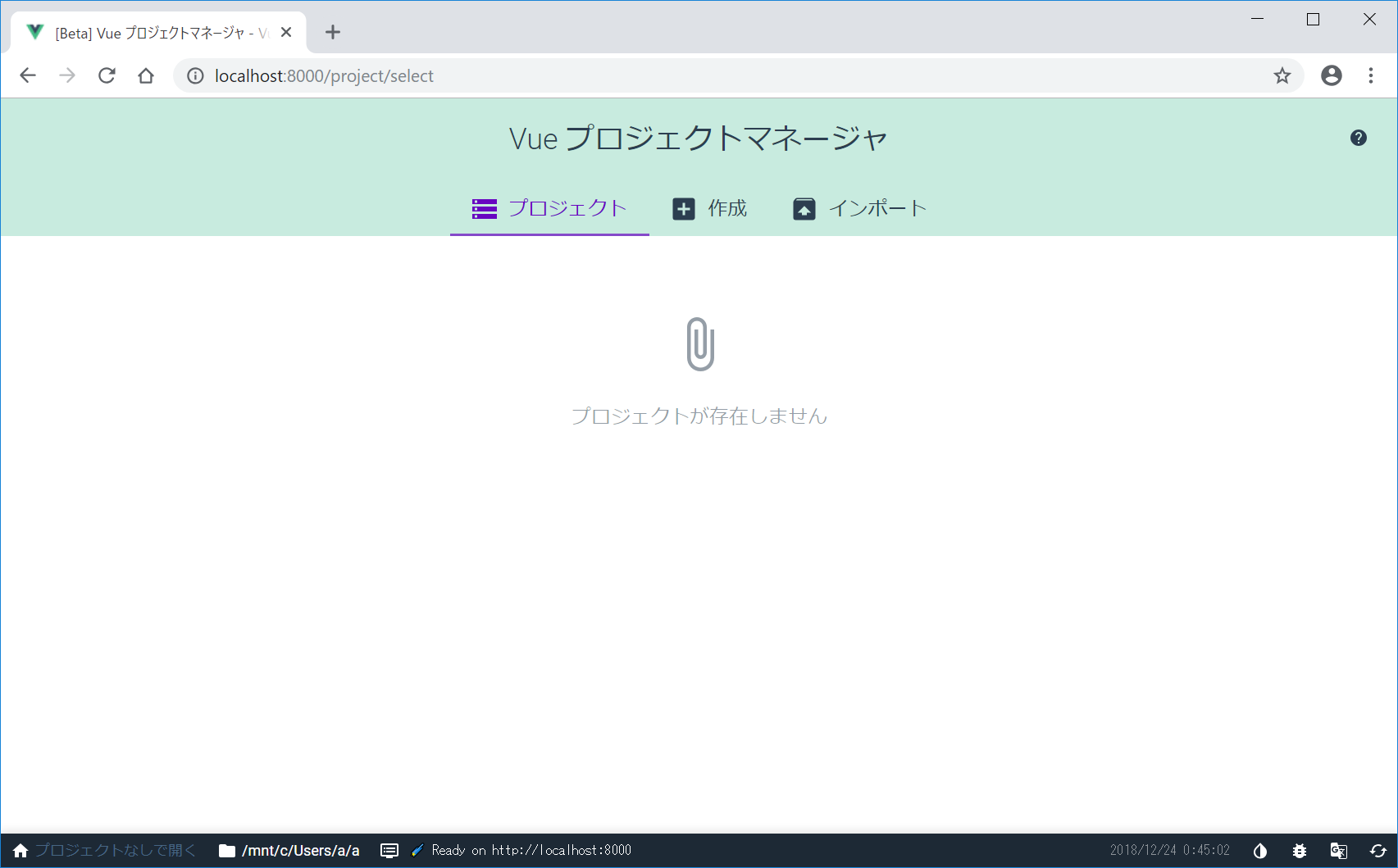Click プロジェクトなしで開く home button
The image size is (1398, 868).
(x=104, y=851)
